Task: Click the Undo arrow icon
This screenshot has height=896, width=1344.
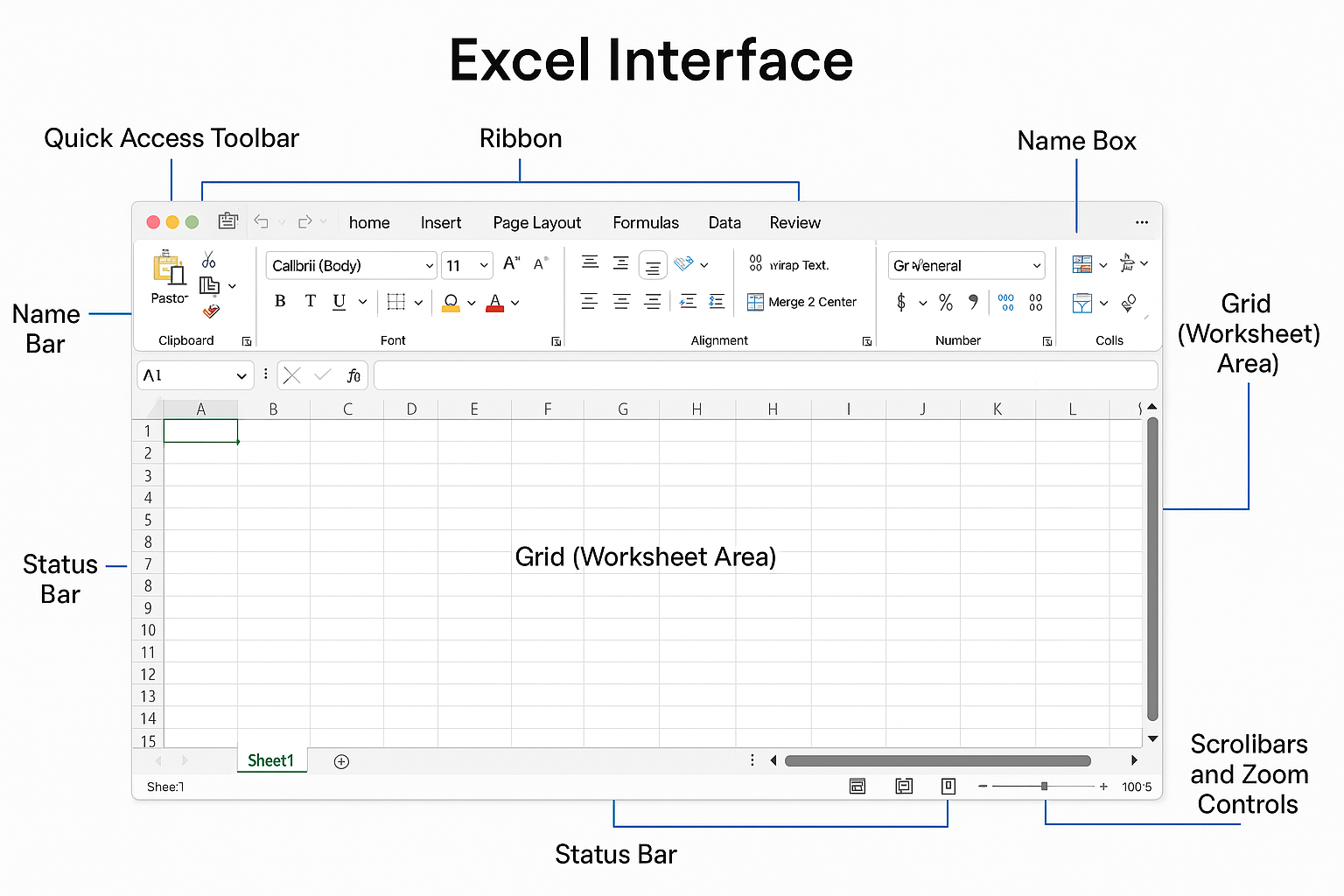Action: coord(261,221)
